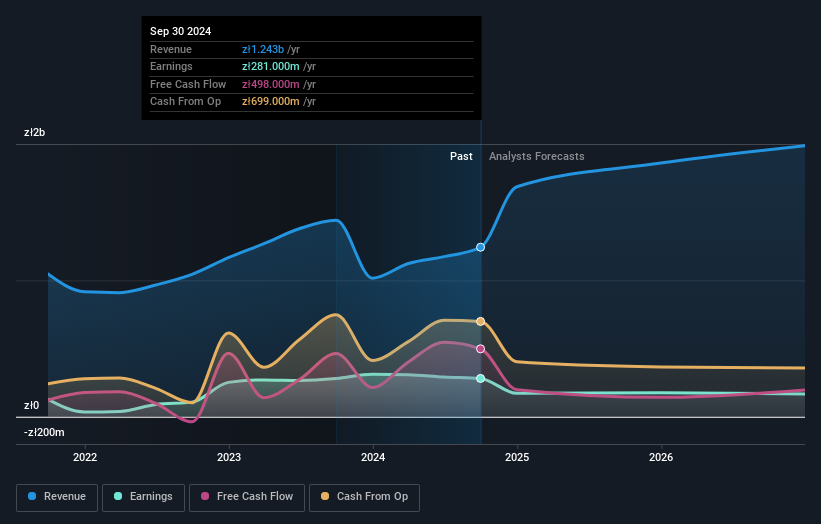Click the Earnings row label in tooltip
This screenshot has width=821, height=524.
(x=171, y=66)
